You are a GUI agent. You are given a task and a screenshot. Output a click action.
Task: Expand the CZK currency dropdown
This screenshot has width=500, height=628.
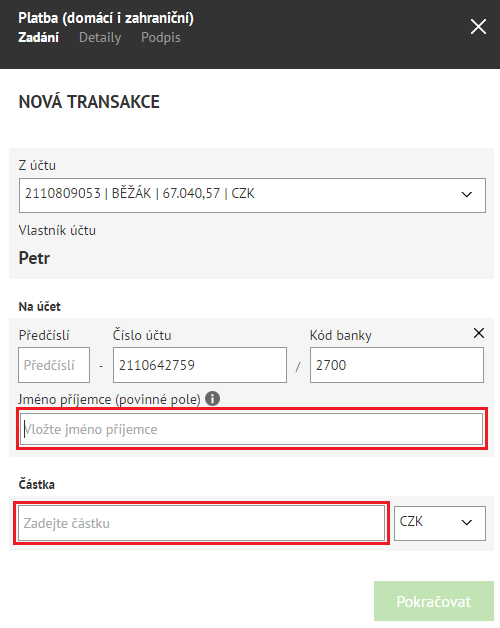tap(440, 523)
